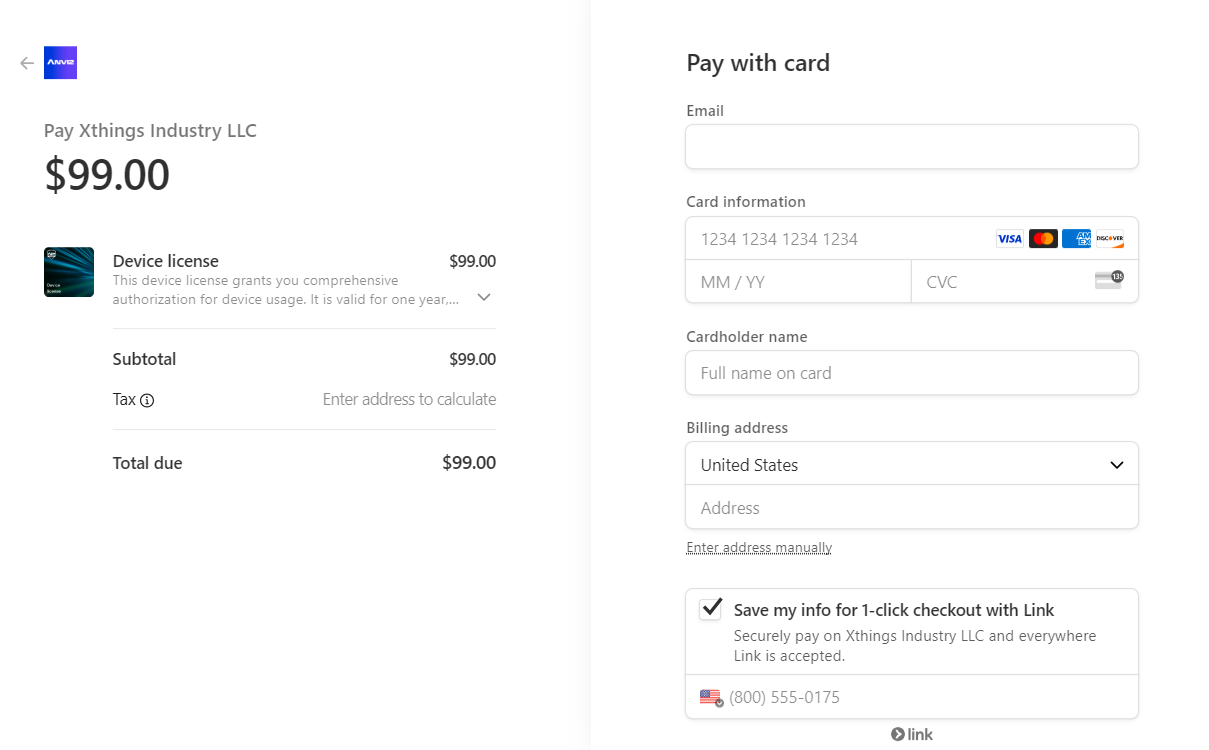Click the Mastercard icon

[1043, 239]
